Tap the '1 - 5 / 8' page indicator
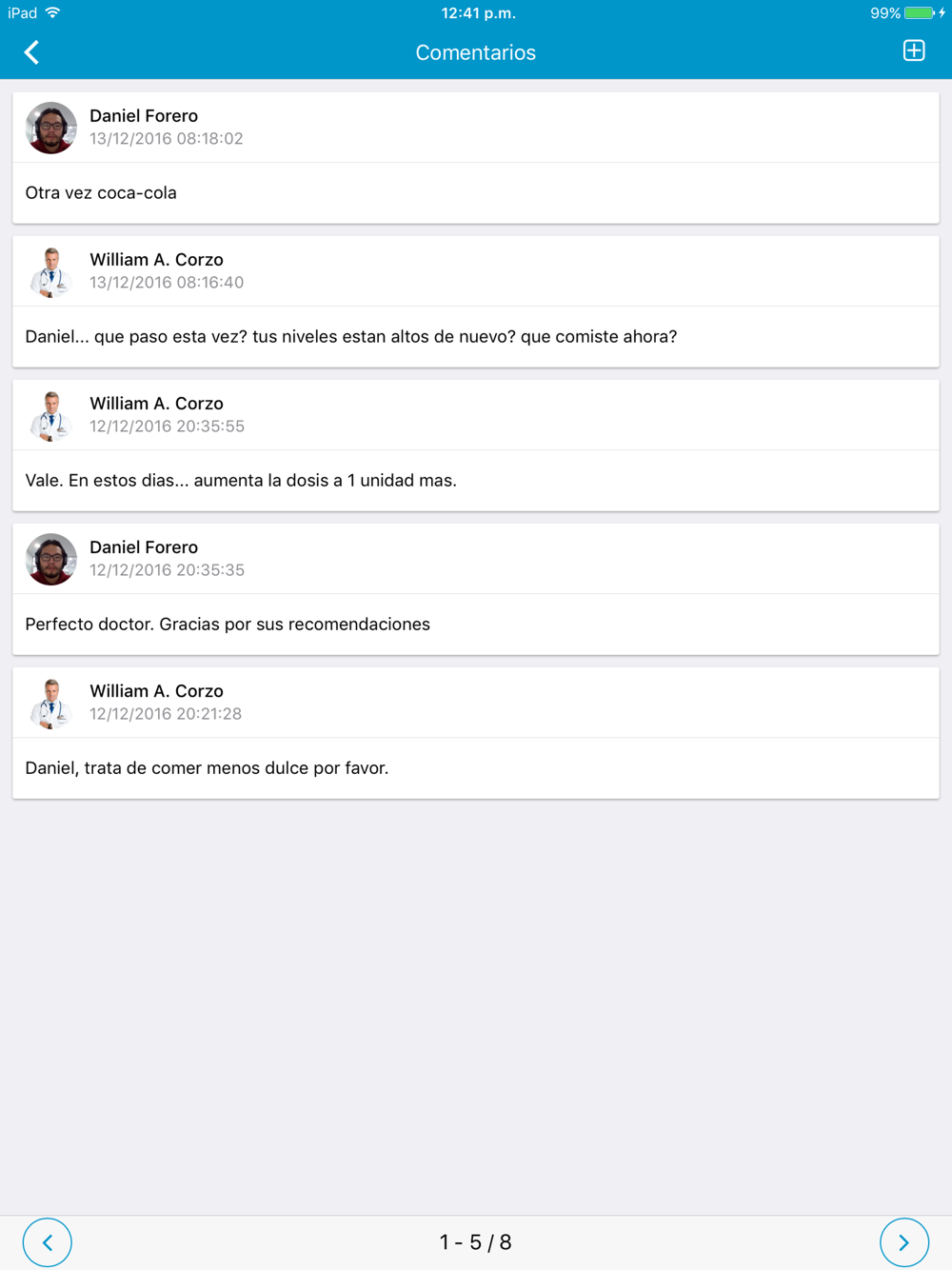 click(x=476, y=1242)
